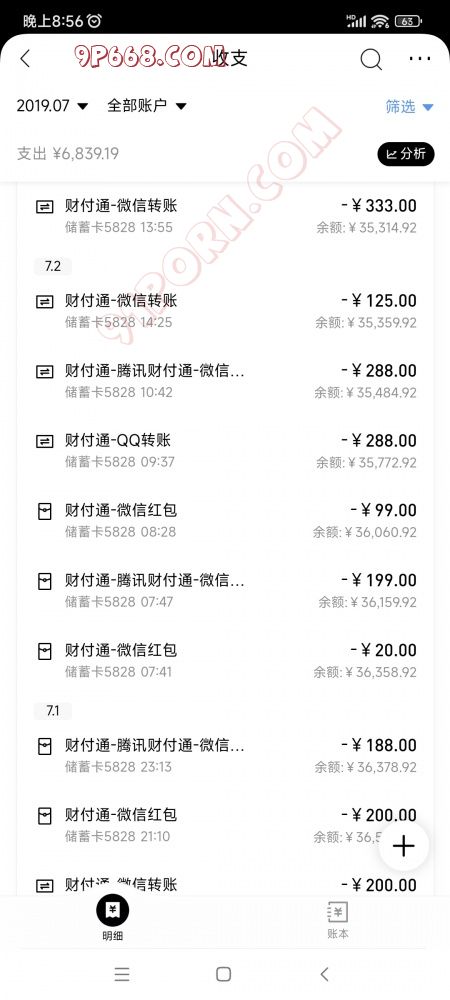Open the -¥188.00 transaction at 23:13
Viewport: 450px width, 1000px height.
(226, 755)
